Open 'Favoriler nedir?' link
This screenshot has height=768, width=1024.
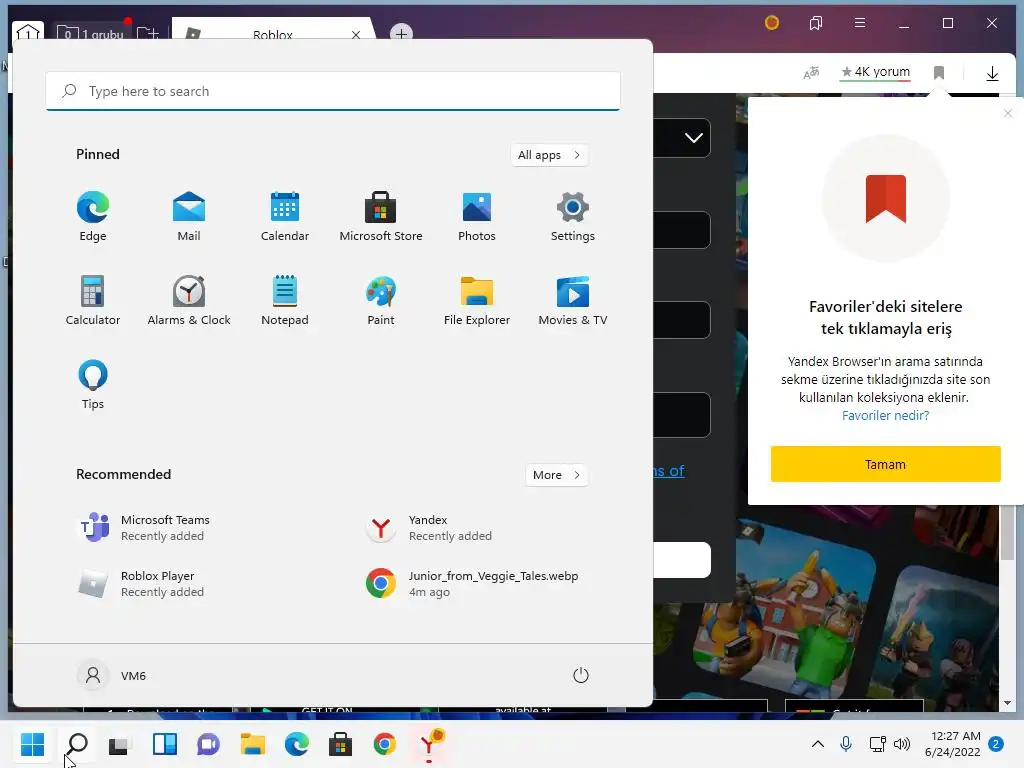[886, 415]
